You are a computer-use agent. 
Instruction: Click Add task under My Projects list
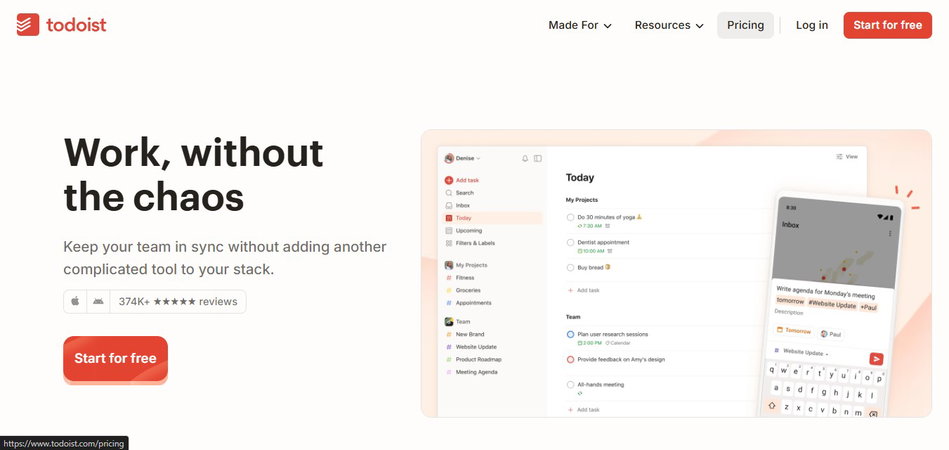point(583,290)
